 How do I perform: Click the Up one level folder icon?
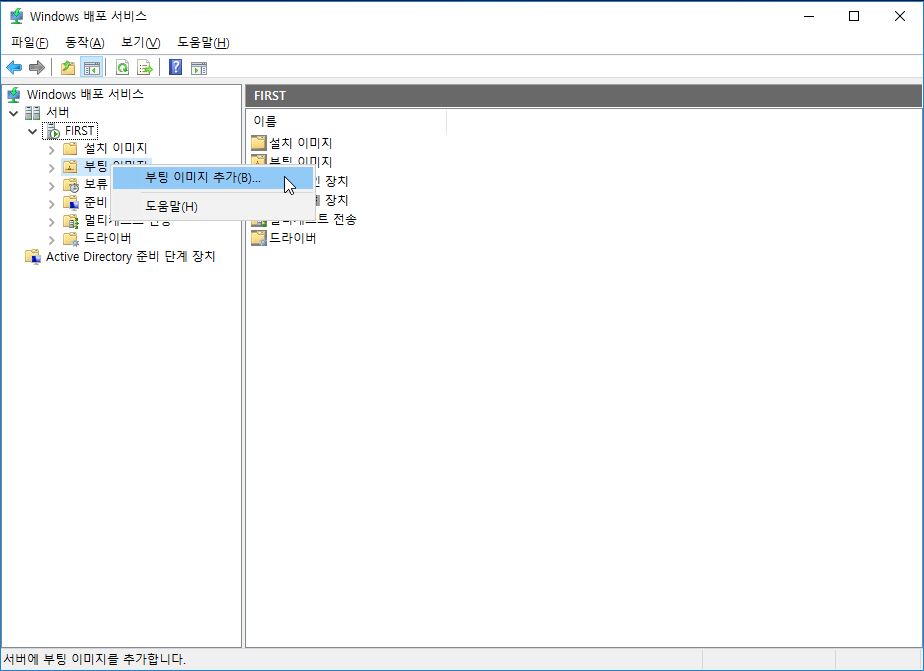click(68, 68)
